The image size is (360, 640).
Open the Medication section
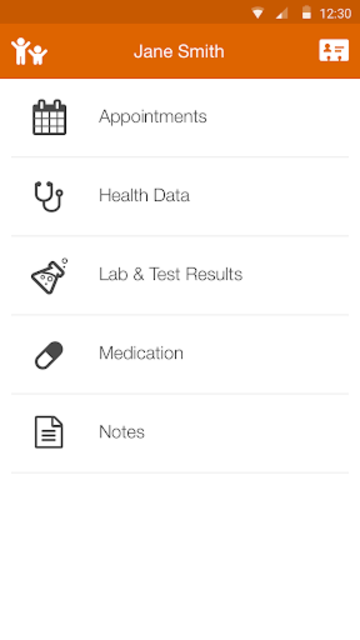click(141, 353)
